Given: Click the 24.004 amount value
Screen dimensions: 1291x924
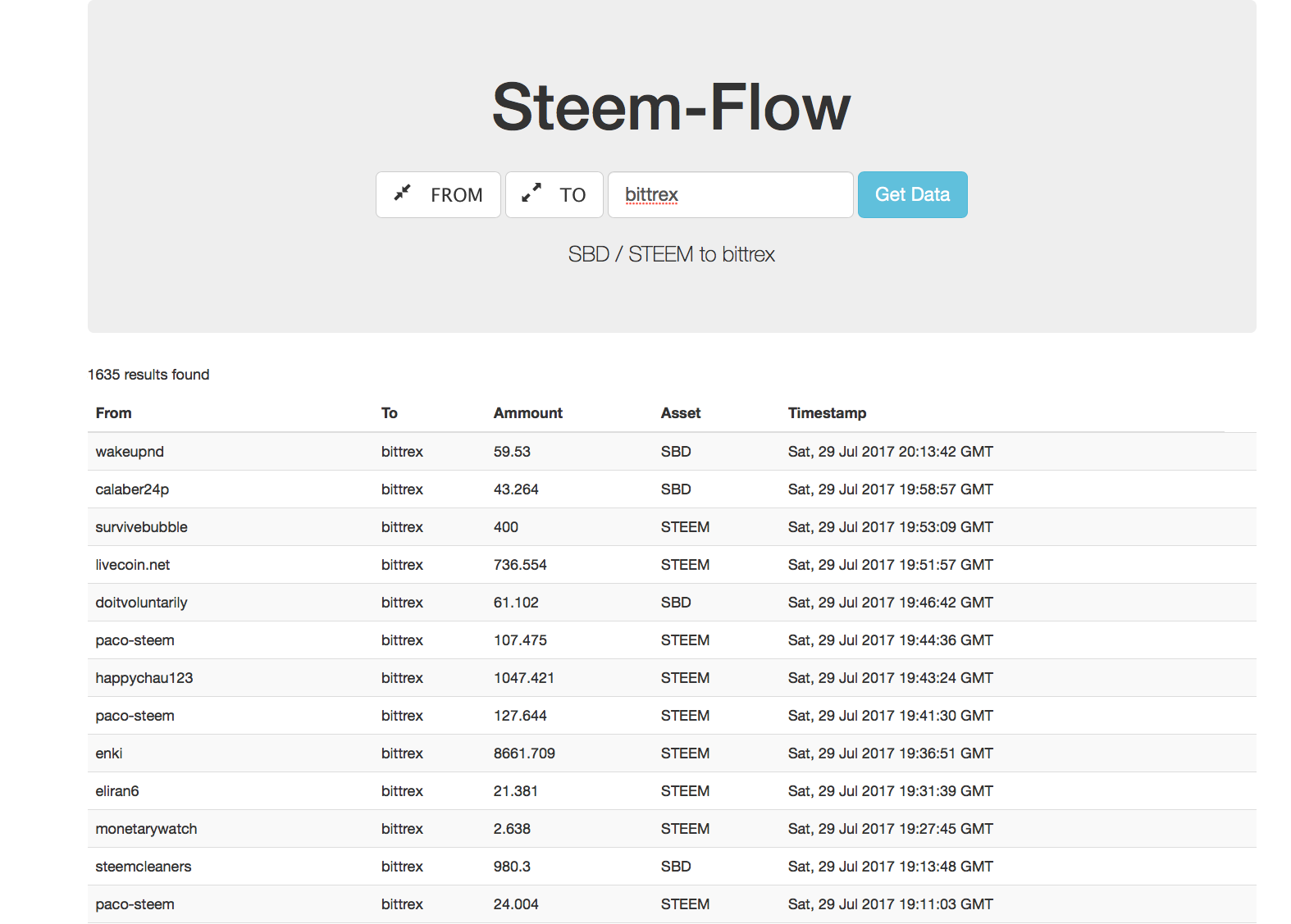Looking at the screenshot, I should coord(516,904).
